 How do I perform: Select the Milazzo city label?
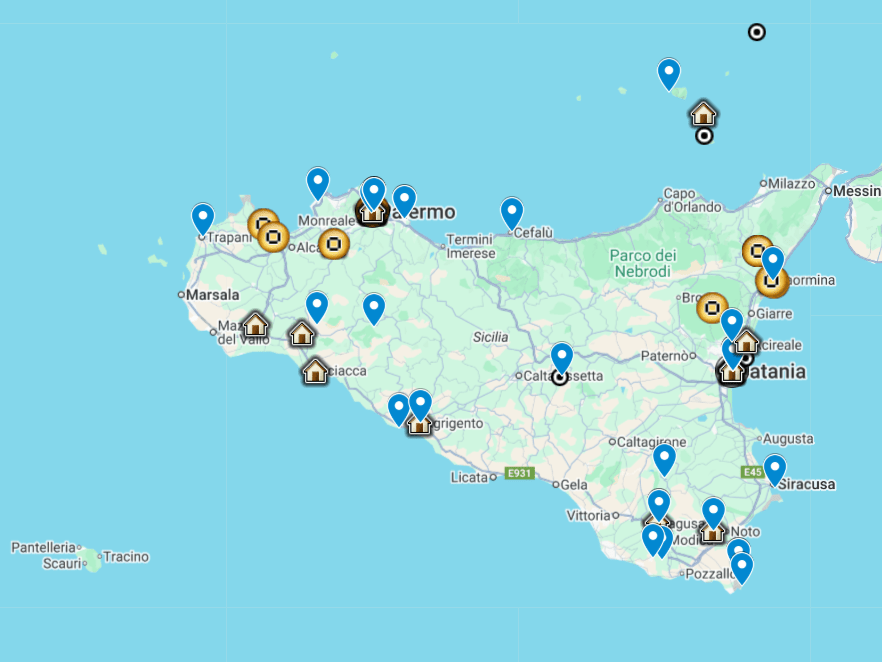click(792, 183)
